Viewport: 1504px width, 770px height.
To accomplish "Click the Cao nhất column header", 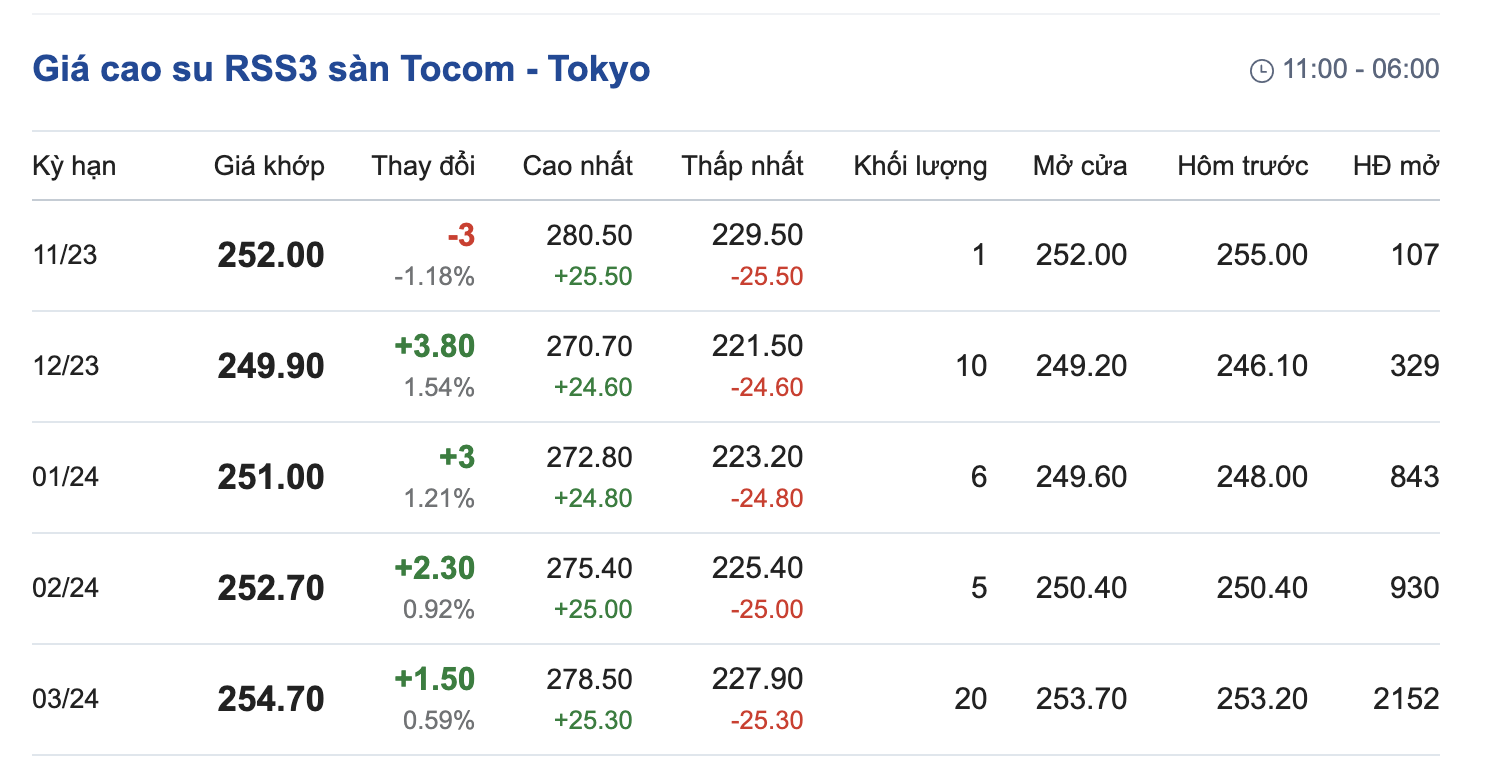I will 577,166.
